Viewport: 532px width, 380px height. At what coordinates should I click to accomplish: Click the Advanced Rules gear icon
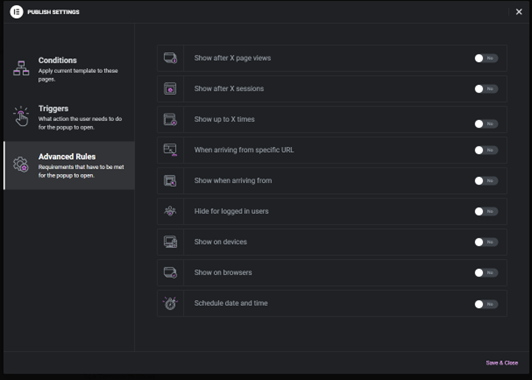(21, 165)
